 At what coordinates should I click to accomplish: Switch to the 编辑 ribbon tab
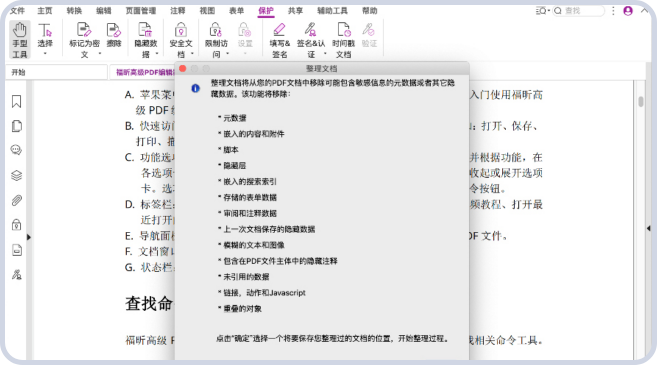(x=103, y=11)
